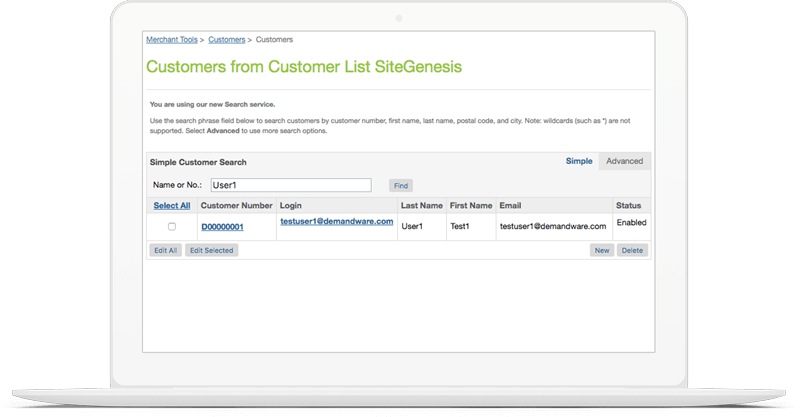Click the Last Name column header

tap(422, 205)
